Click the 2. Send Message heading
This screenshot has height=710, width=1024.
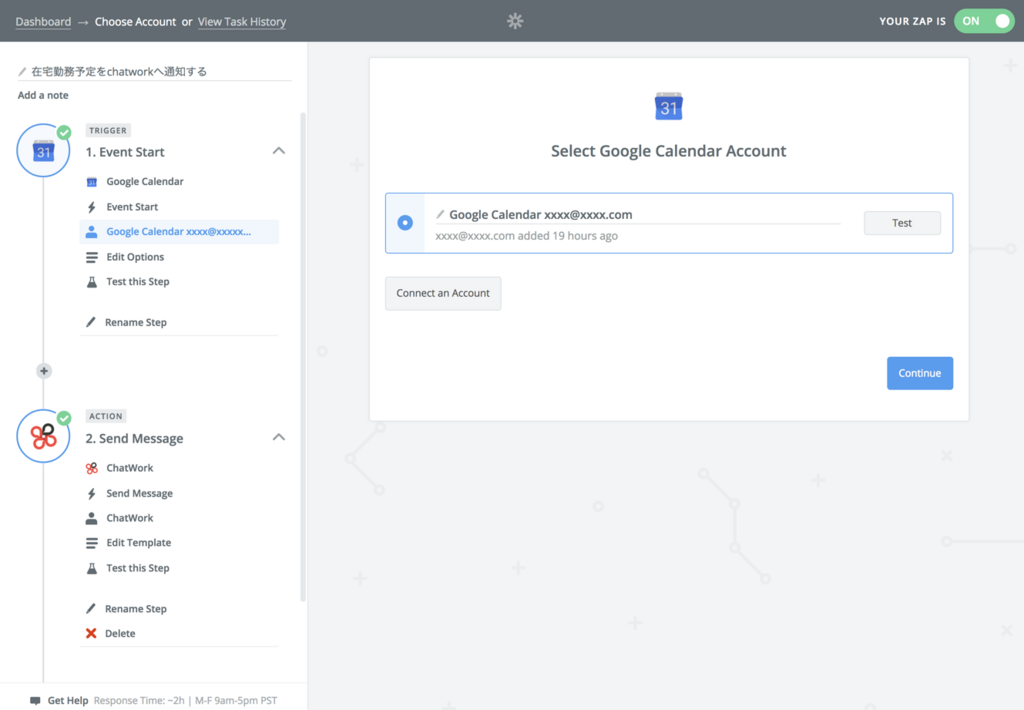point(135,438)
